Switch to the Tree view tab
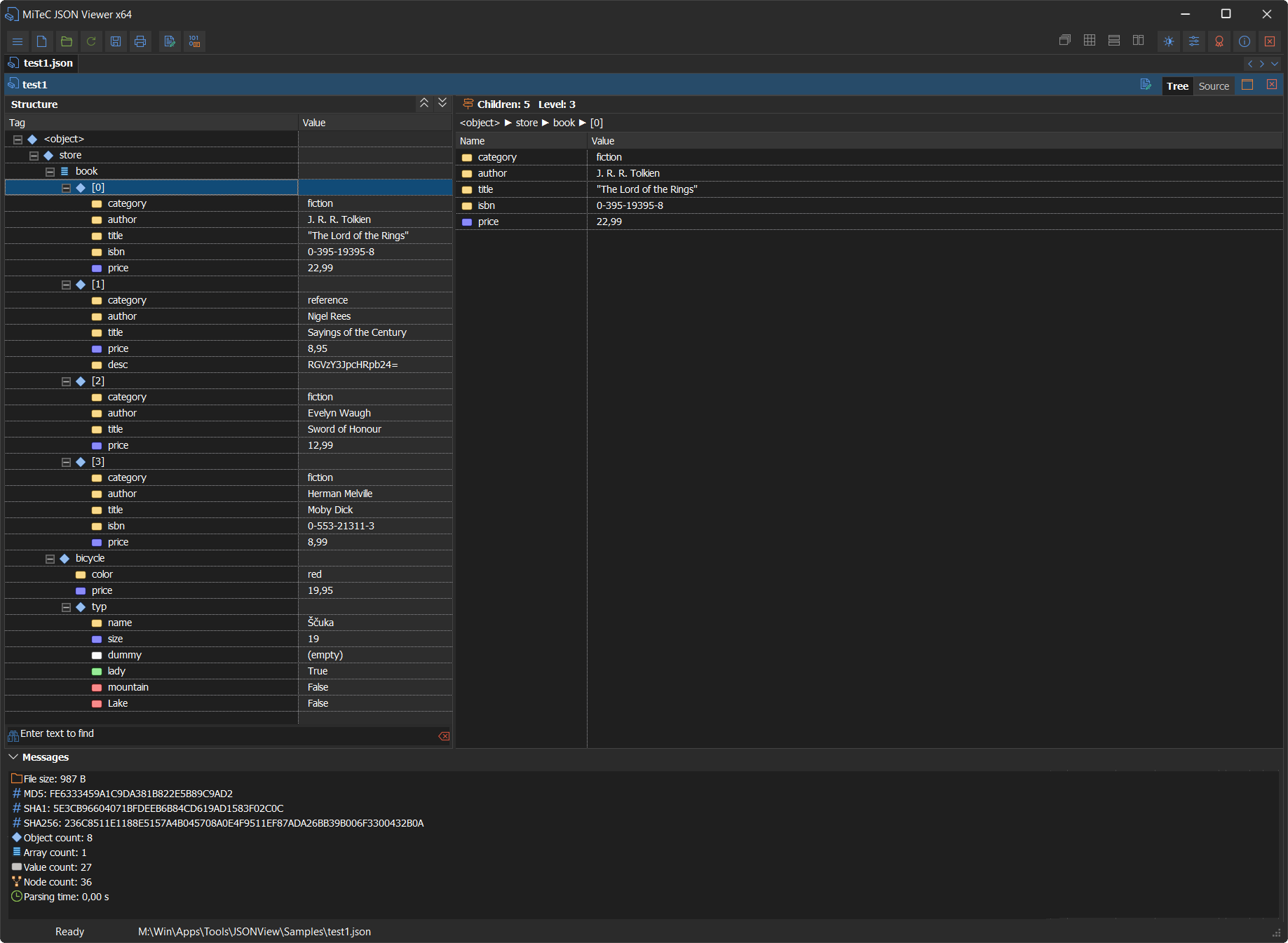This screenshot has height=943, width=1288. (x=1178, y=86)
